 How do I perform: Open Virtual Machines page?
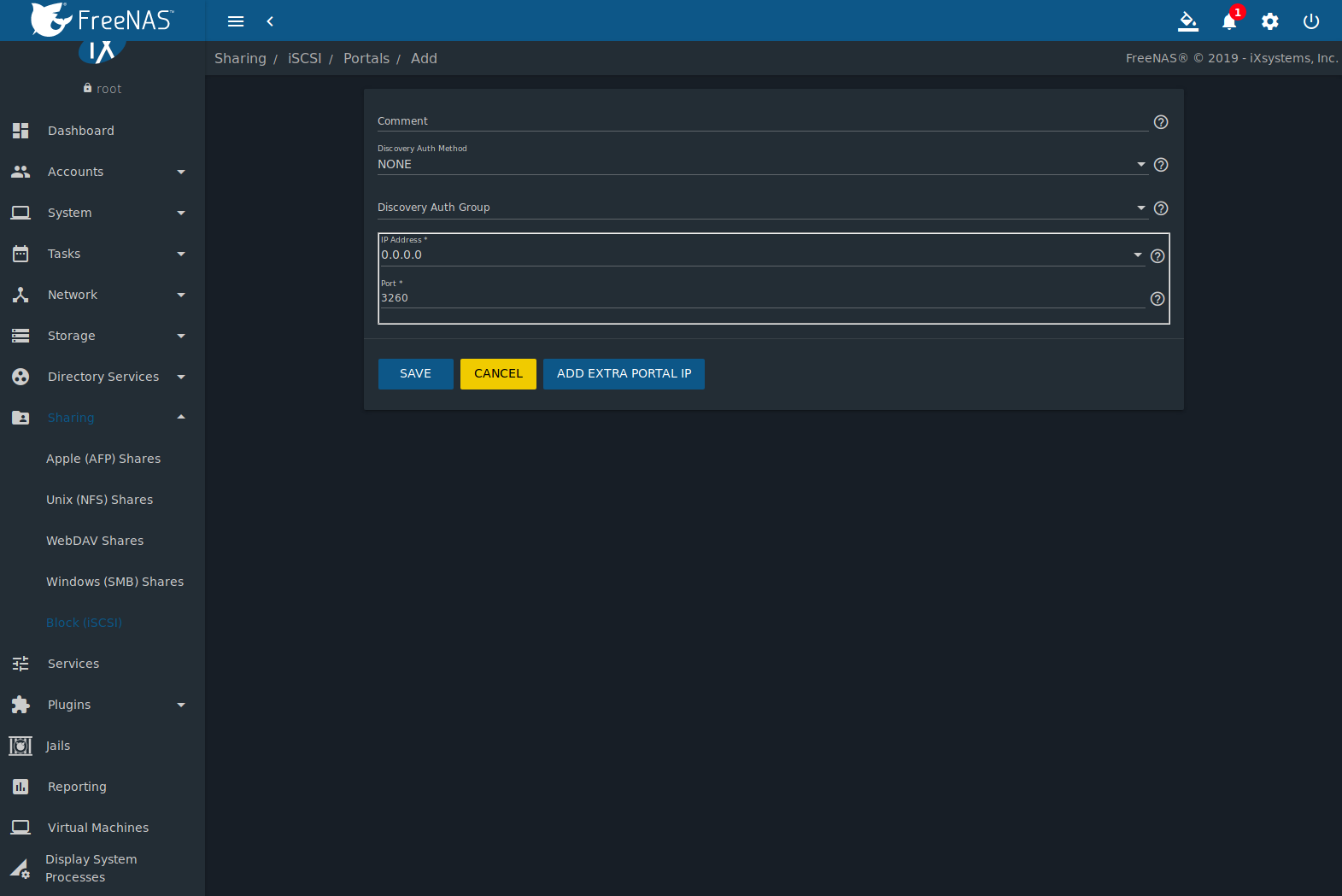[98, 828]
